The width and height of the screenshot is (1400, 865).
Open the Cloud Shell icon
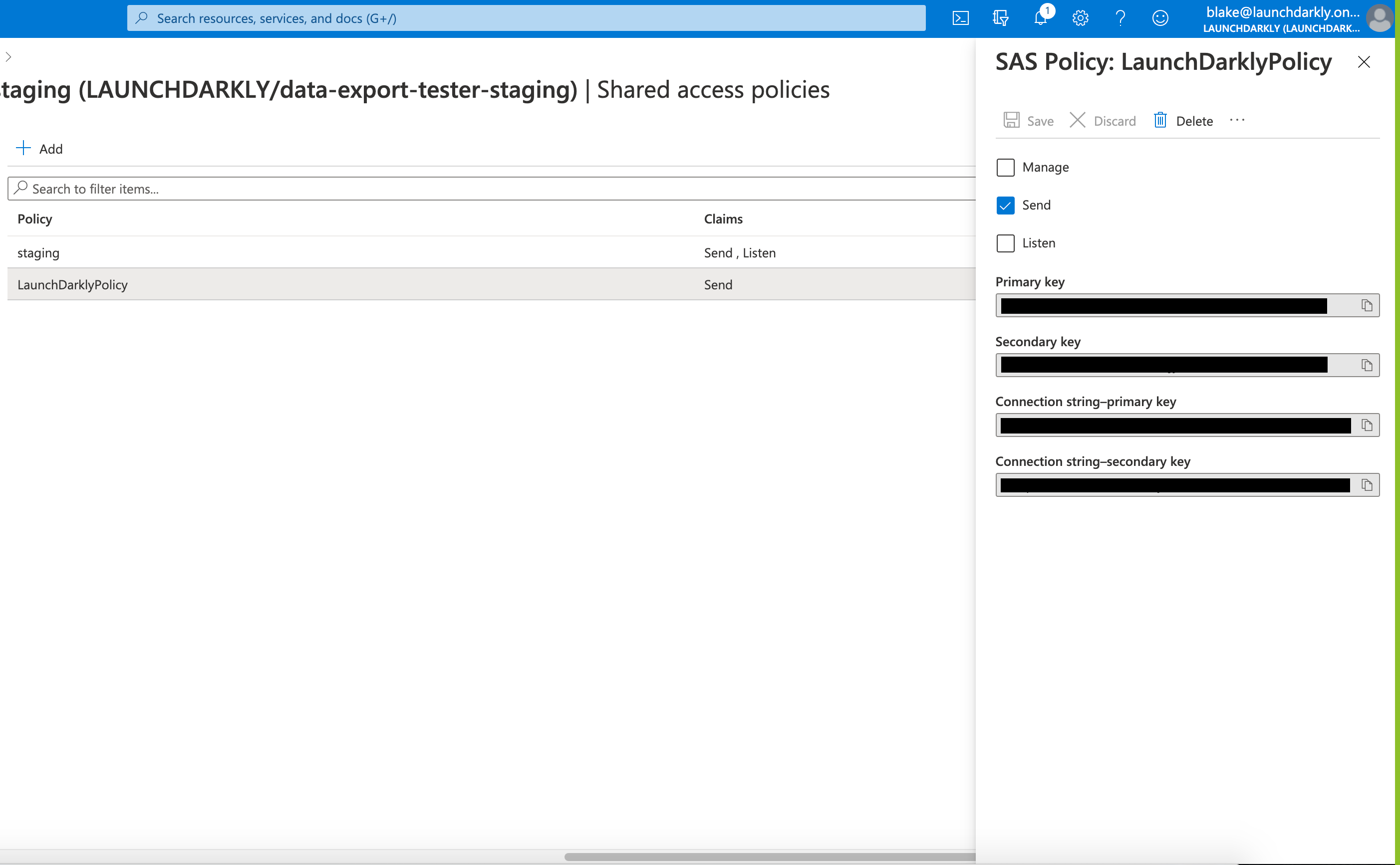(960, 18)
